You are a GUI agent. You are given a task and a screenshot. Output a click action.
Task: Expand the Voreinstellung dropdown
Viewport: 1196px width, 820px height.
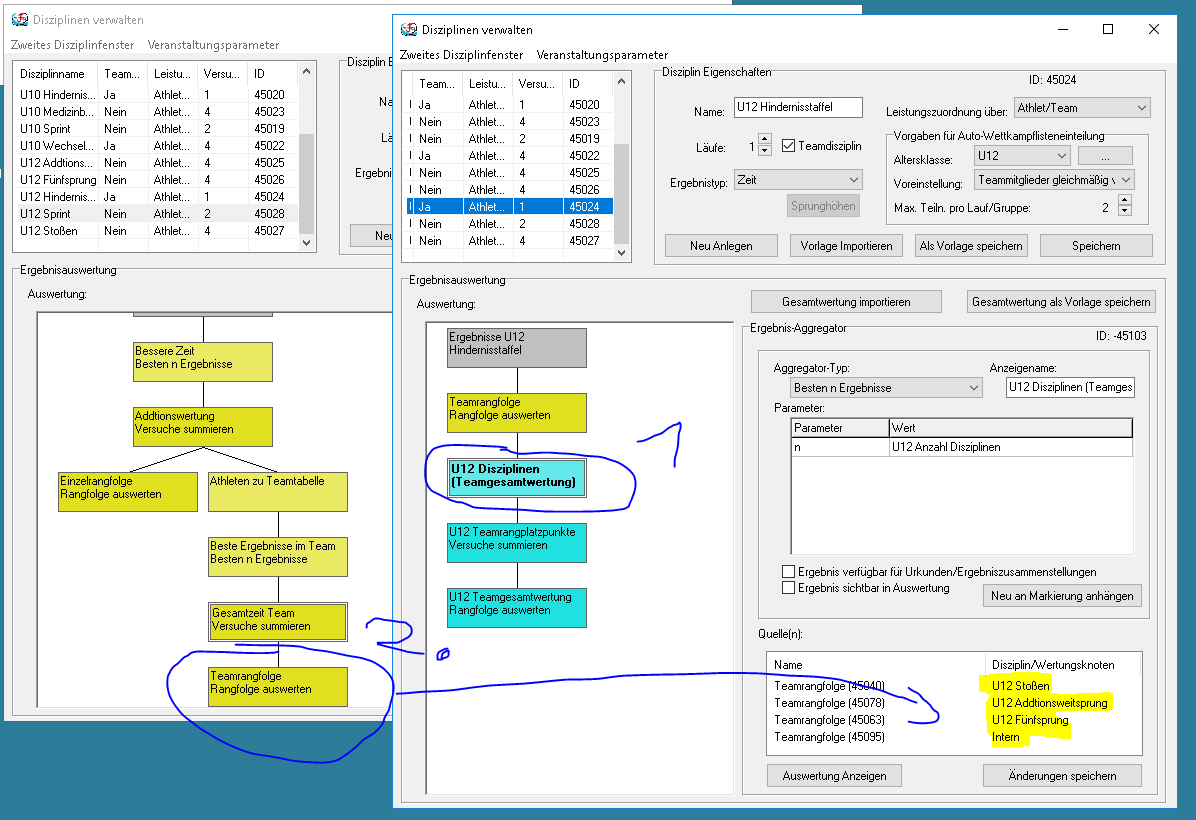(x=1055, y=180)
